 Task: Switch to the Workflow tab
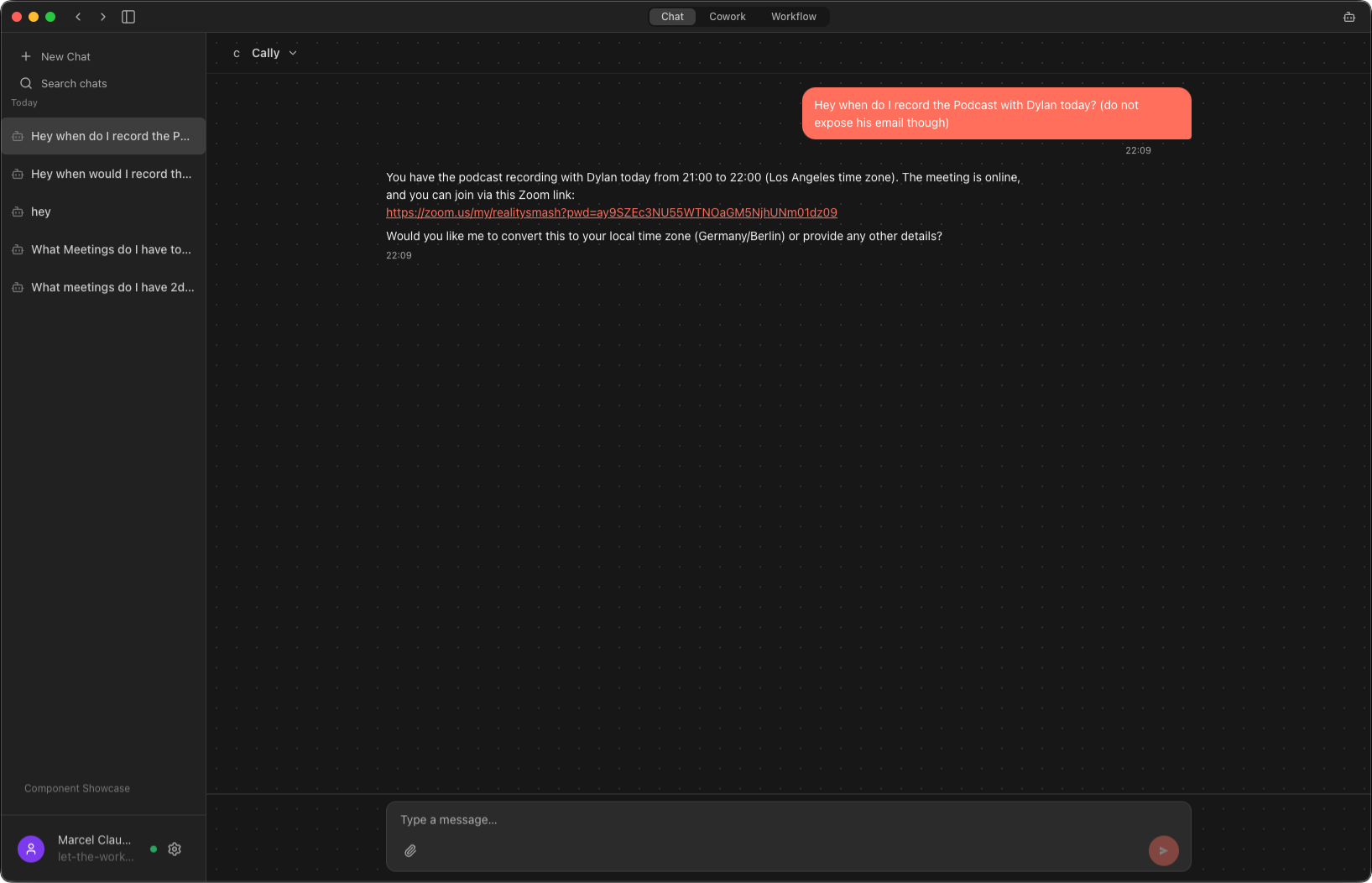[794, 17]
